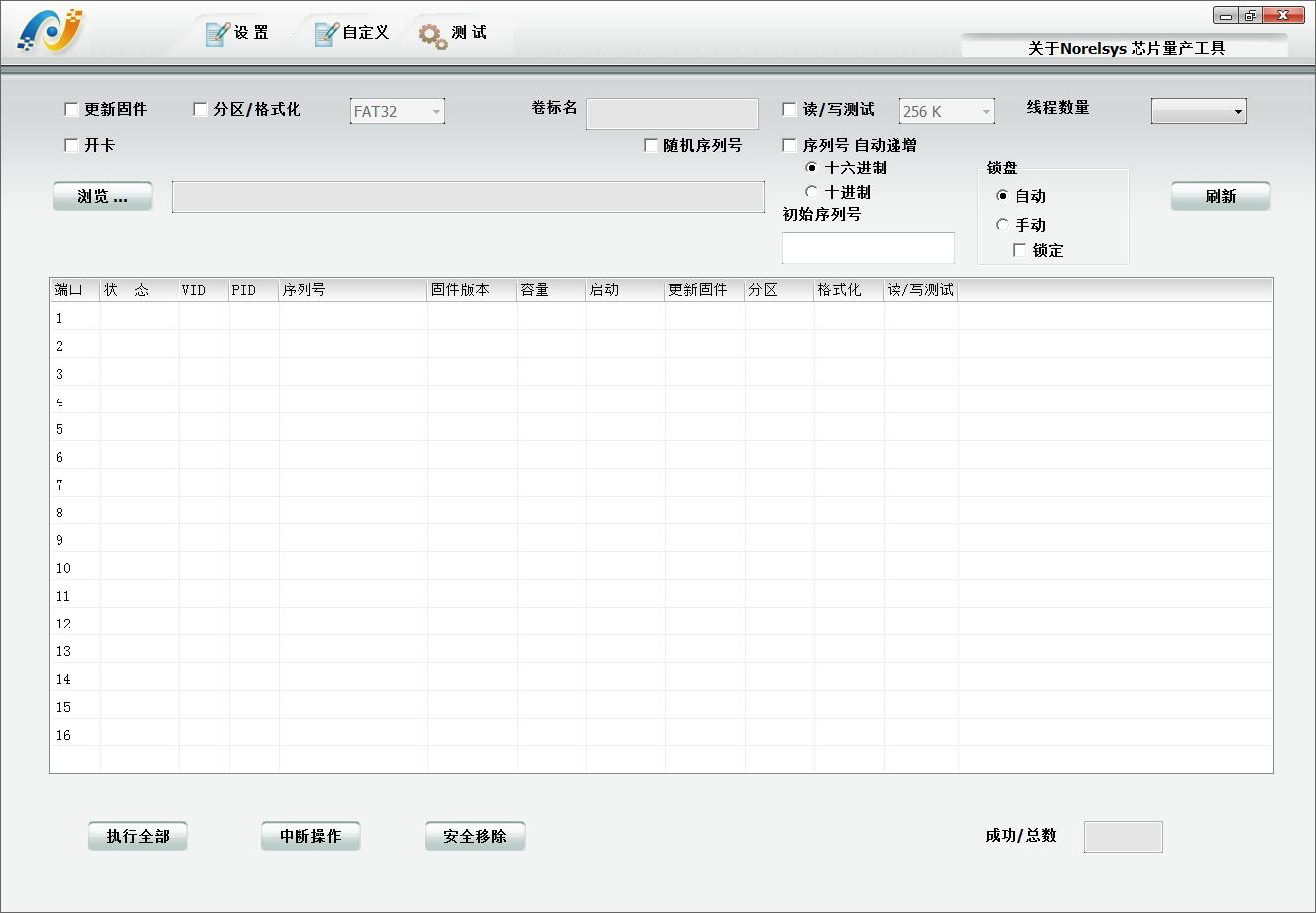Click the Norelsys application logo
Image resolution: width=1316 pixels, height=913 pixels.
tap(50, 32)
